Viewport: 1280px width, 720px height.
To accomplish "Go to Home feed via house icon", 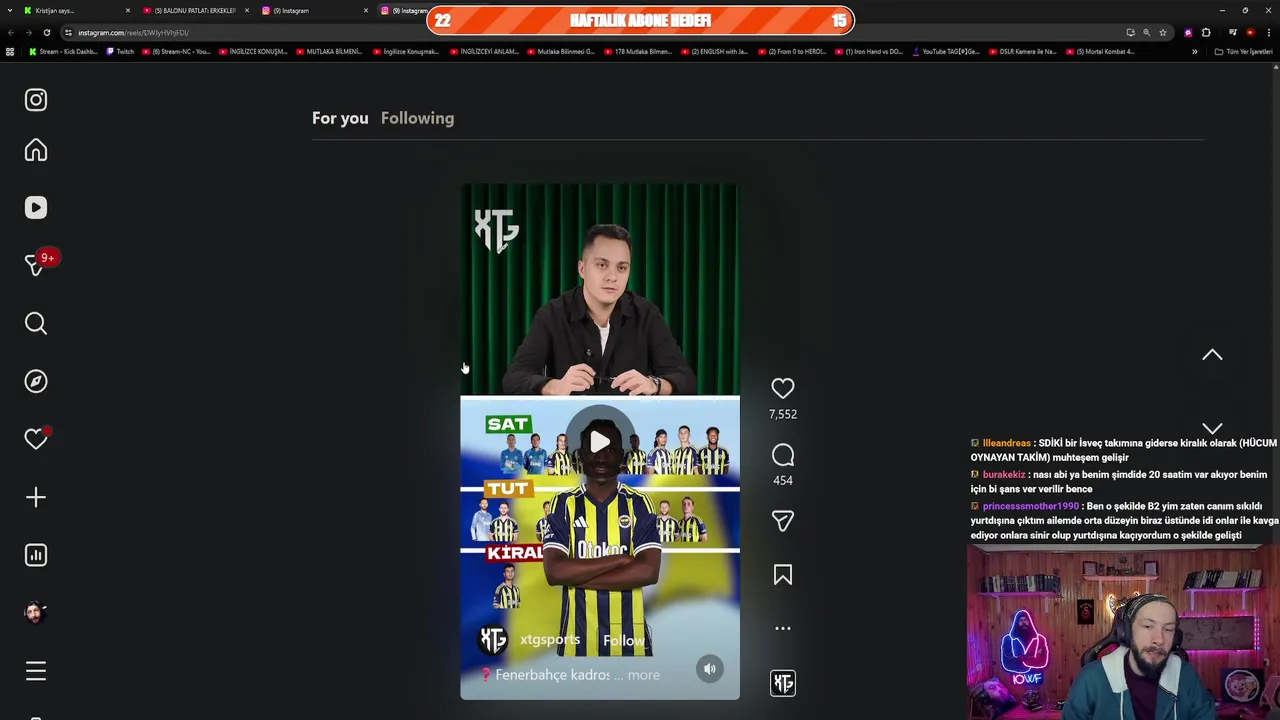I will [36, 150].
